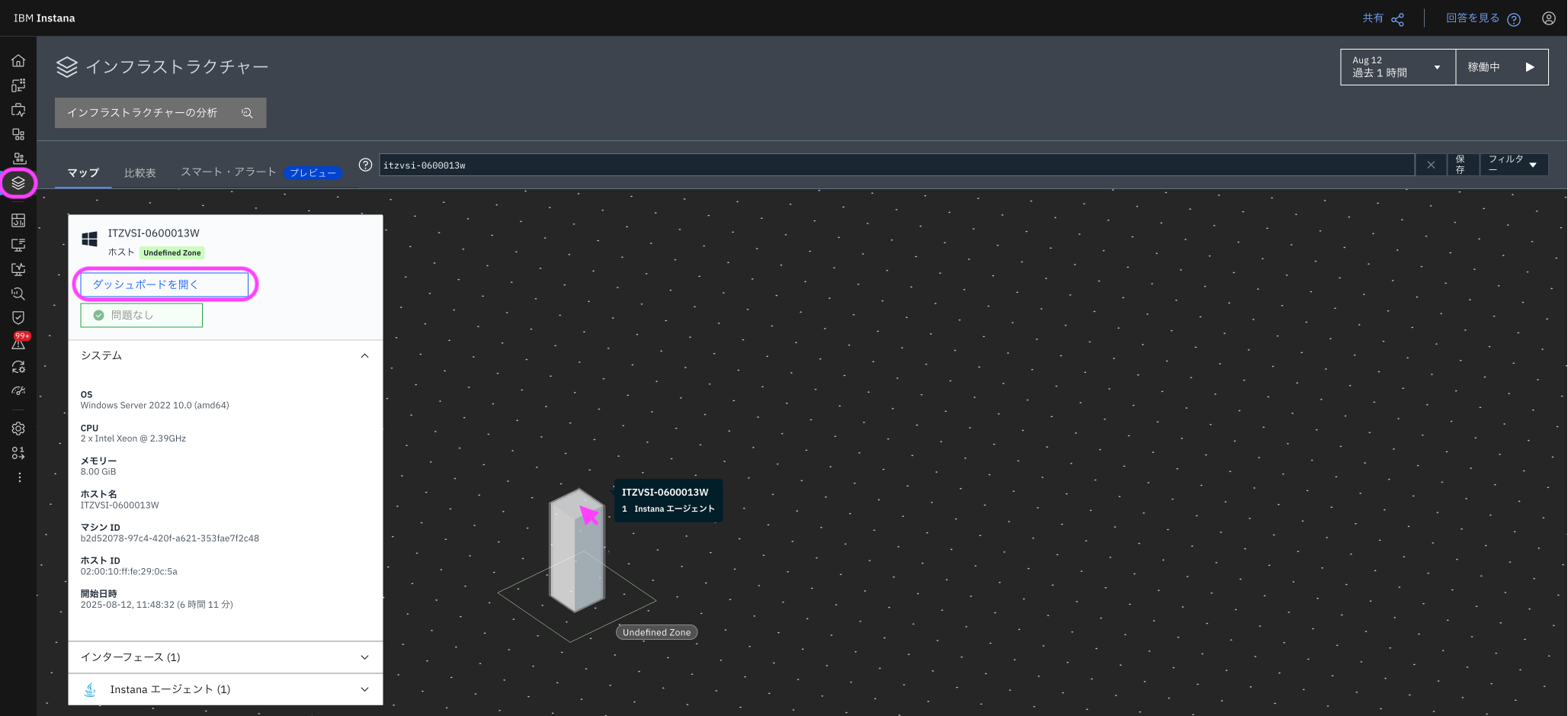The width and height of the screenshot is (1568, 716).
Task: Click the Analytics magnifier sidebar icon
Action: tap(18, 294)
